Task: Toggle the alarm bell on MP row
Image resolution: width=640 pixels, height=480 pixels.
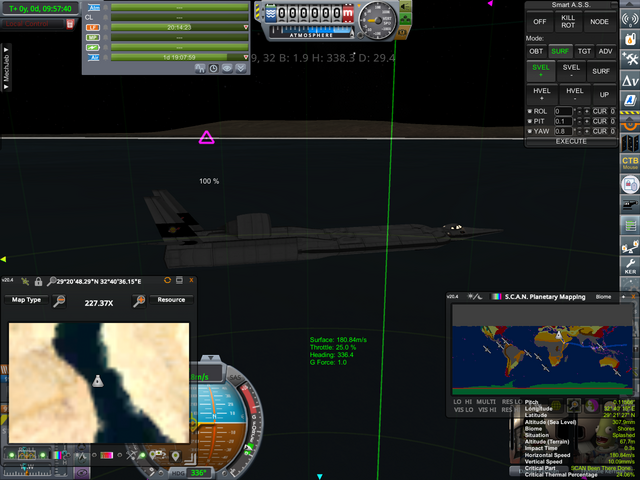Action: 106,38
